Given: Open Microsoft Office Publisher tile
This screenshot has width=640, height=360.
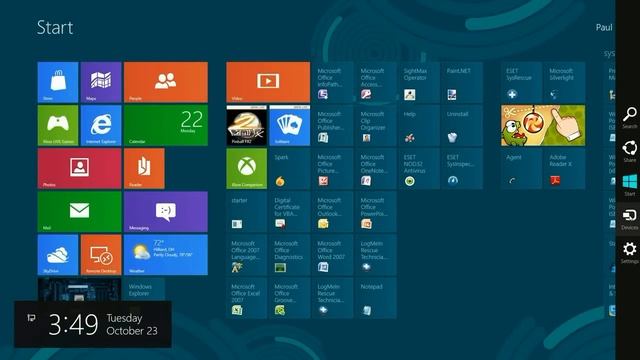Looking at the screenshot, I should click(x=333, y=125).
